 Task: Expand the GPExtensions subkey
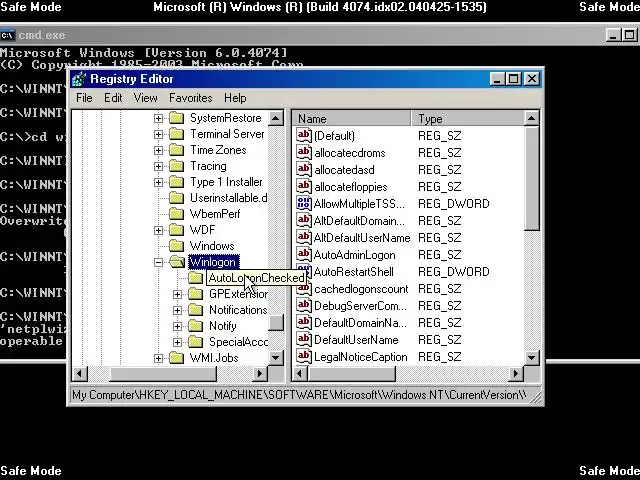[x=178, y=294]
